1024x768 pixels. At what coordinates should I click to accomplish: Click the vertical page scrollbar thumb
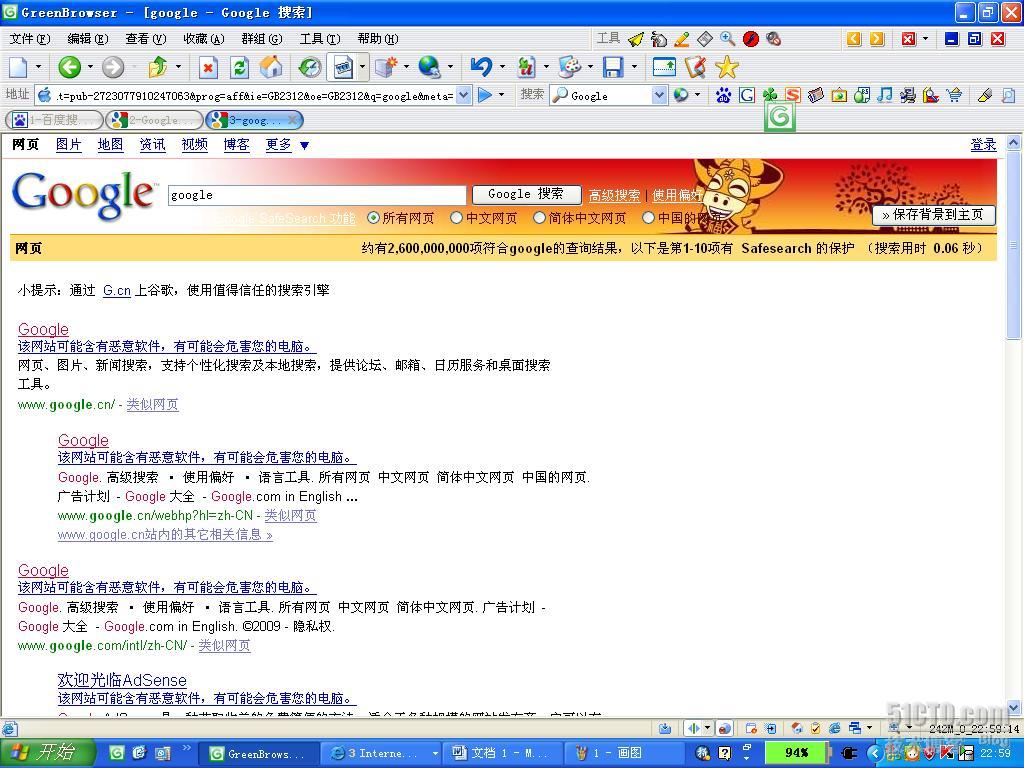pos(1013,244)
